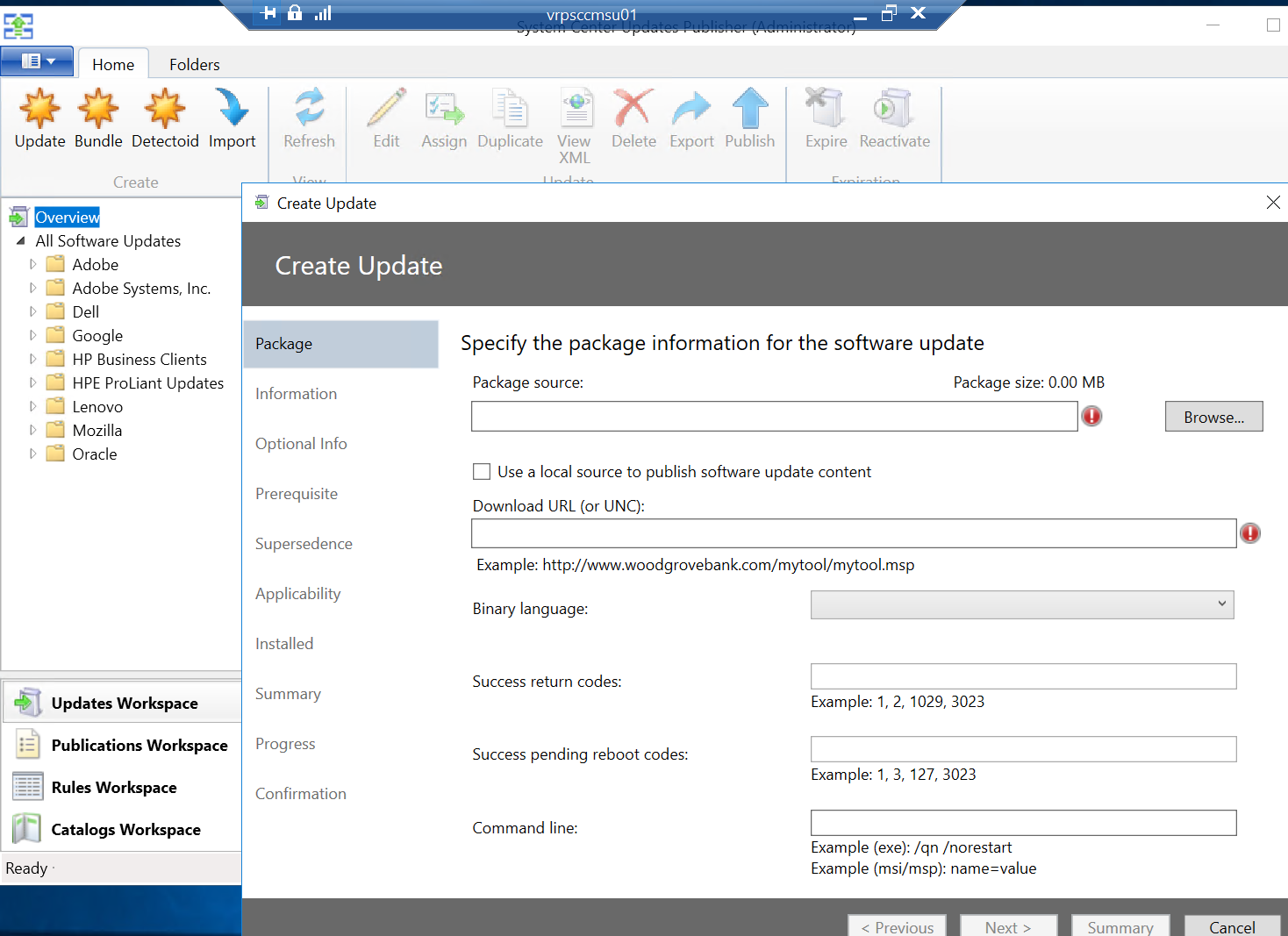This screenshot has width=1288, height=936.
Task: Expand the Dell folder node
Action: [x=33, y=311]
